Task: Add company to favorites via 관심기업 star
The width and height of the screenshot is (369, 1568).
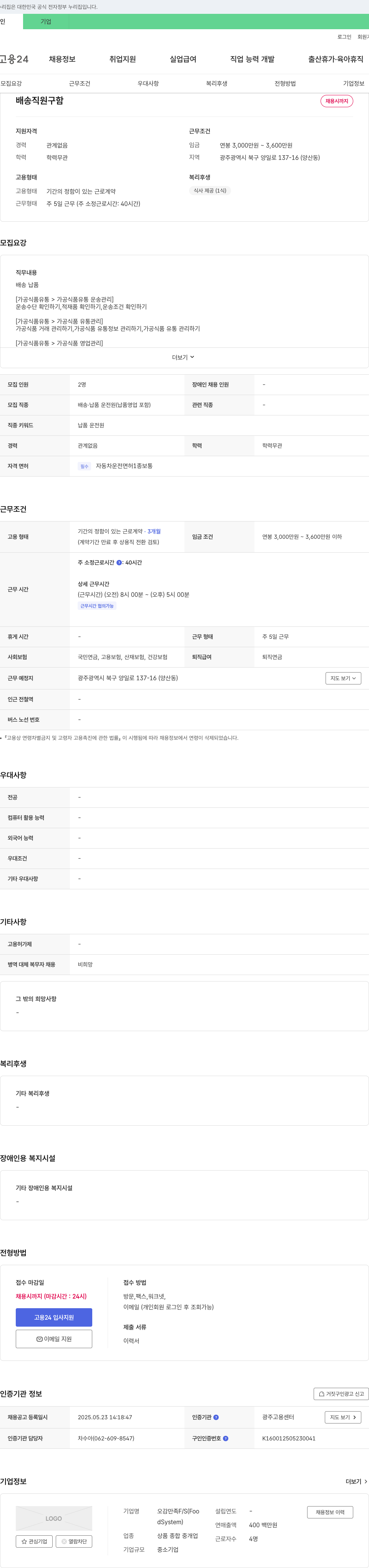Action: [x=34, y=1541]
